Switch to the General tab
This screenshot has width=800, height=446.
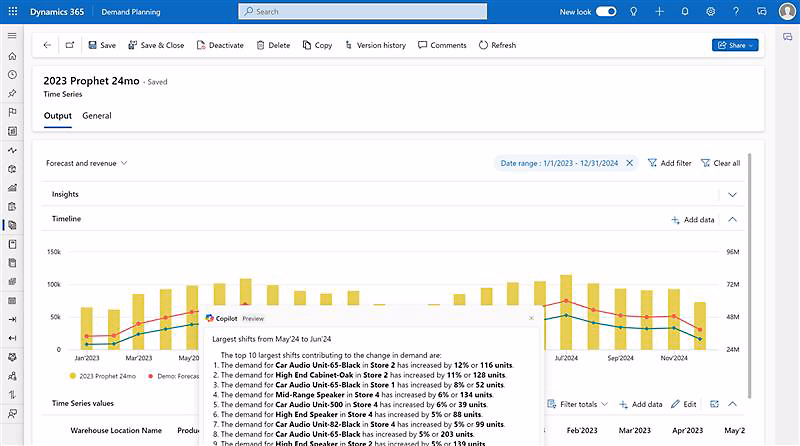(x=97, y=116)
